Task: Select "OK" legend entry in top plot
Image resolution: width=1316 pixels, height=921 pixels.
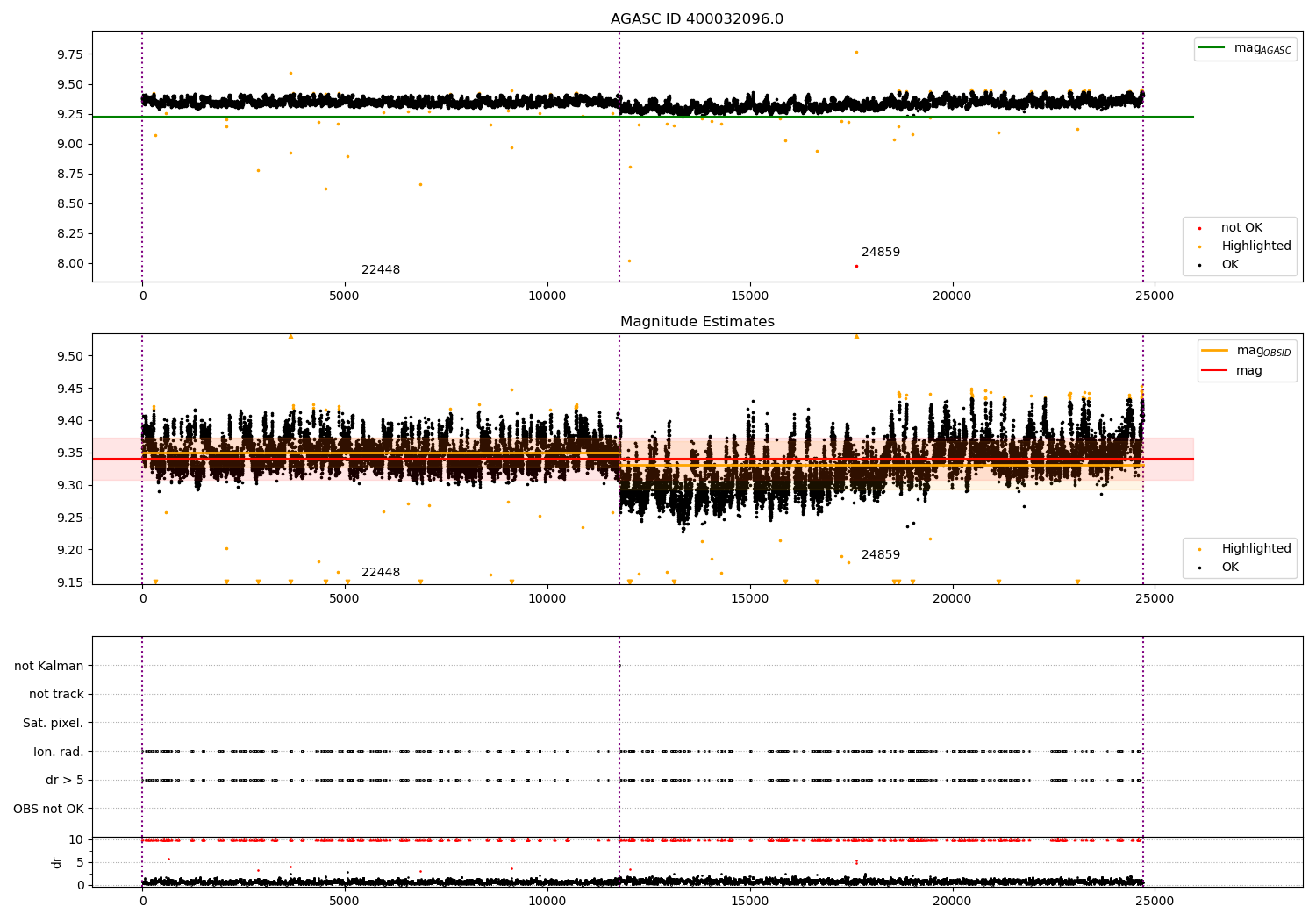Action: (1230, 265)
